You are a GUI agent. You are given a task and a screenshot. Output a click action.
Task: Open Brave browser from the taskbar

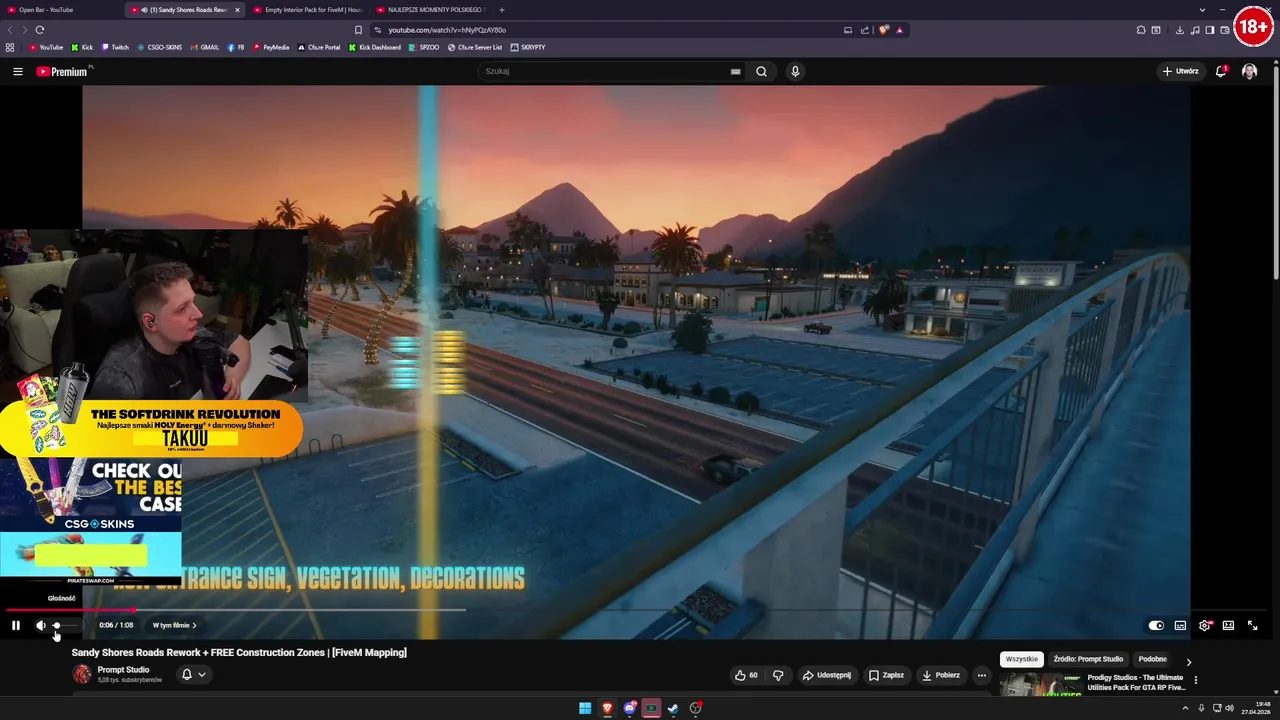tap(607, 708)
